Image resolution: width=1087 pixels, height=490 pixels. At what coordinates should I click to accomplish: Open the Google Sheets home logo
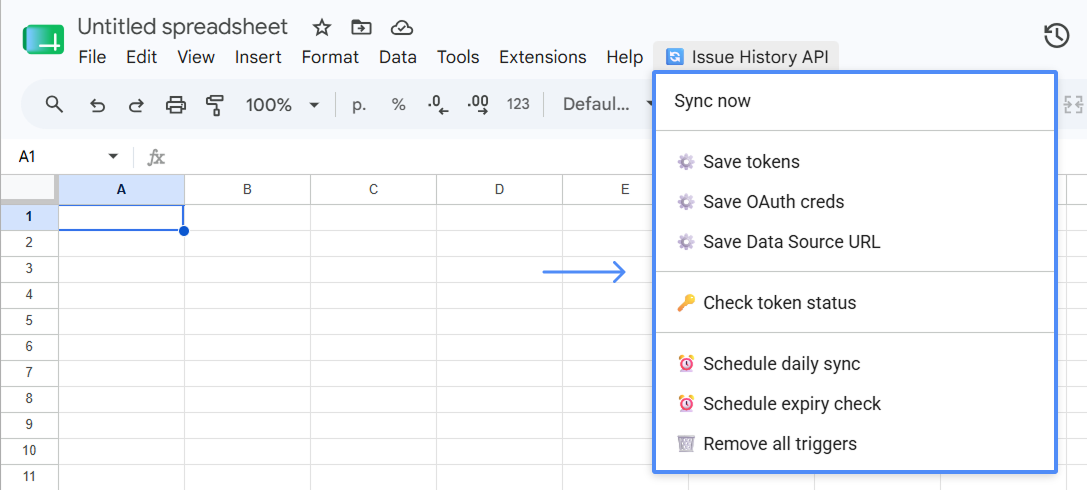pos(43,39)
